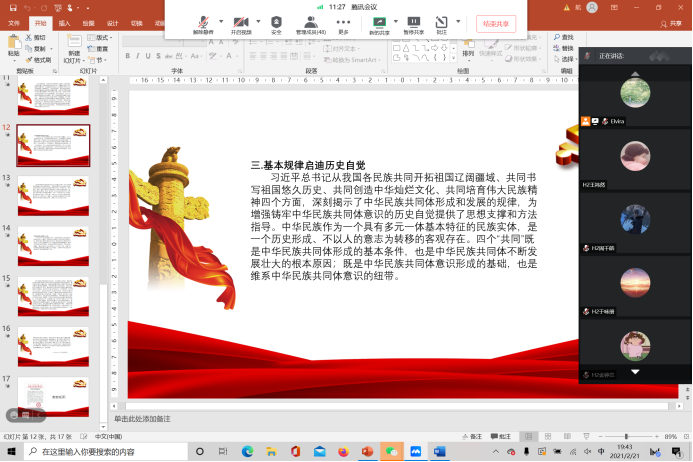Select slide 13 thumbnail in the slide panel
The height and width of the screenshot is (462, 693).
pos(53,194)
